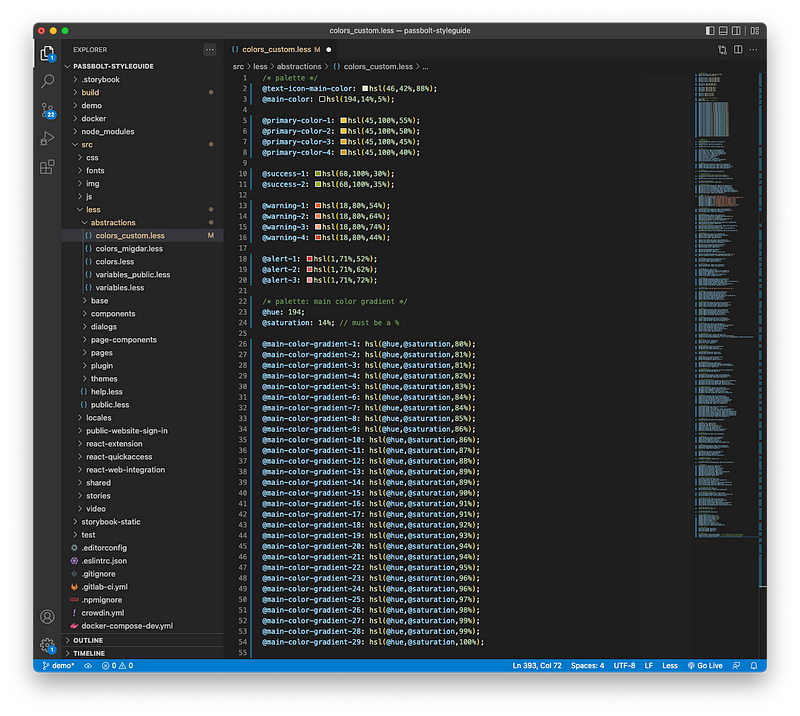This screenshot has width=800, height=716.
Task: Open the notifications bell in status bar
Action: tap(753, 665)
